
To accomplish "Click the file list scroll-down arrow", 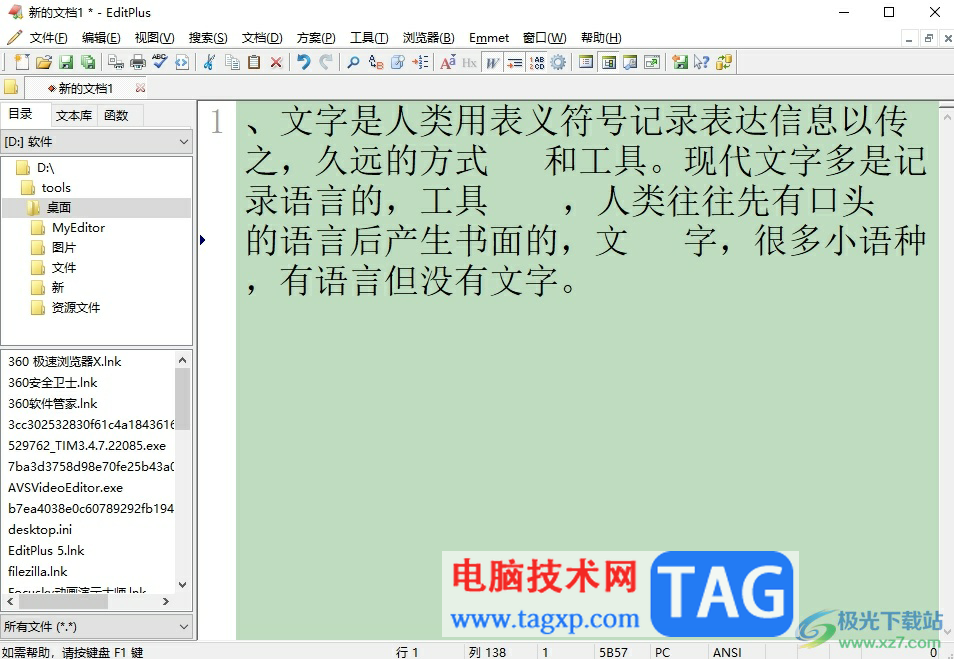I will pyautogui.click(x=183, y=585).
